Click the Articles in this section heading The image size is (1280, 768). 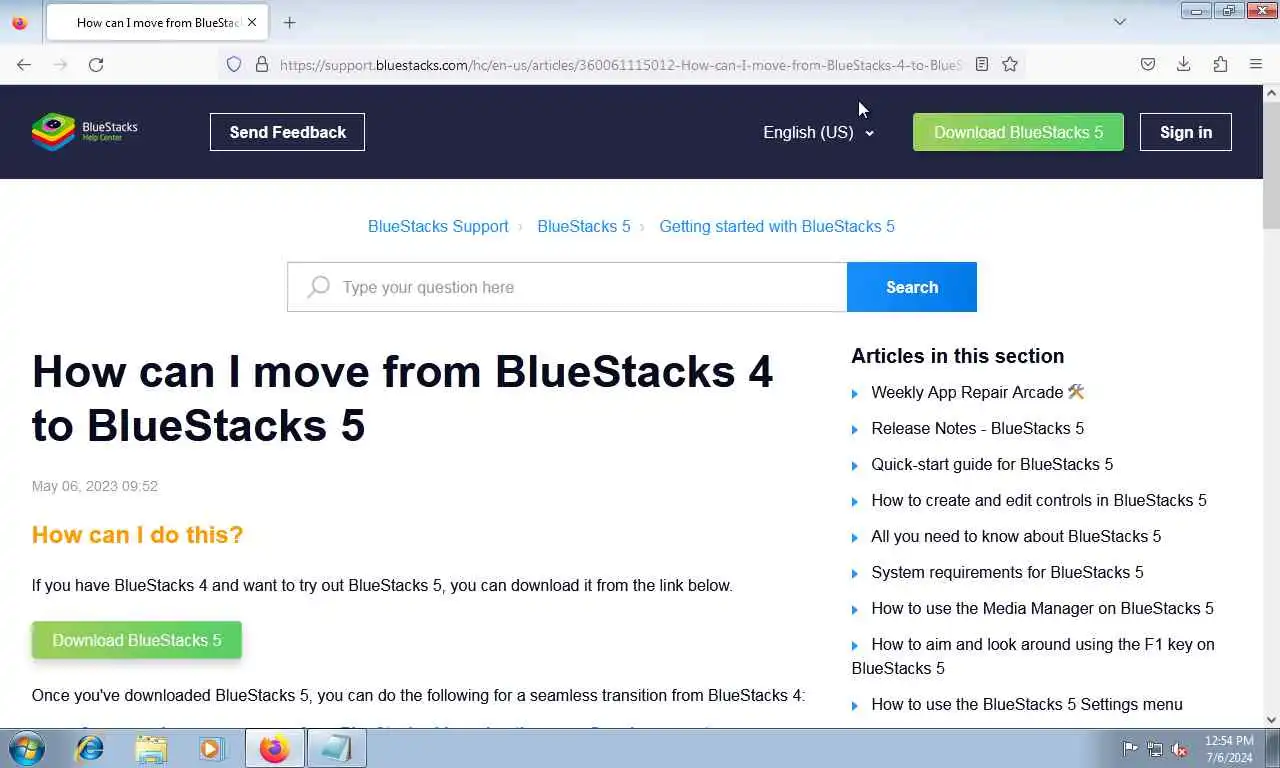[957, 356]
